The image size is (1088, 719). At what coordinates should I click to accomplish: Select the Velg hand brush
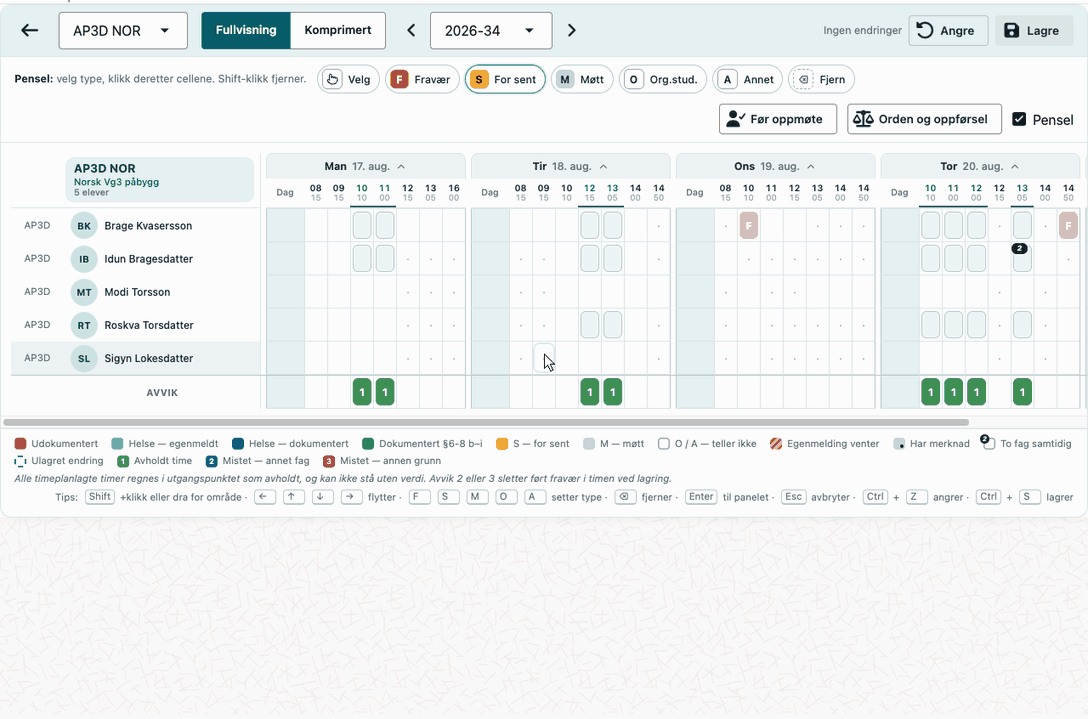pos(348,79)
